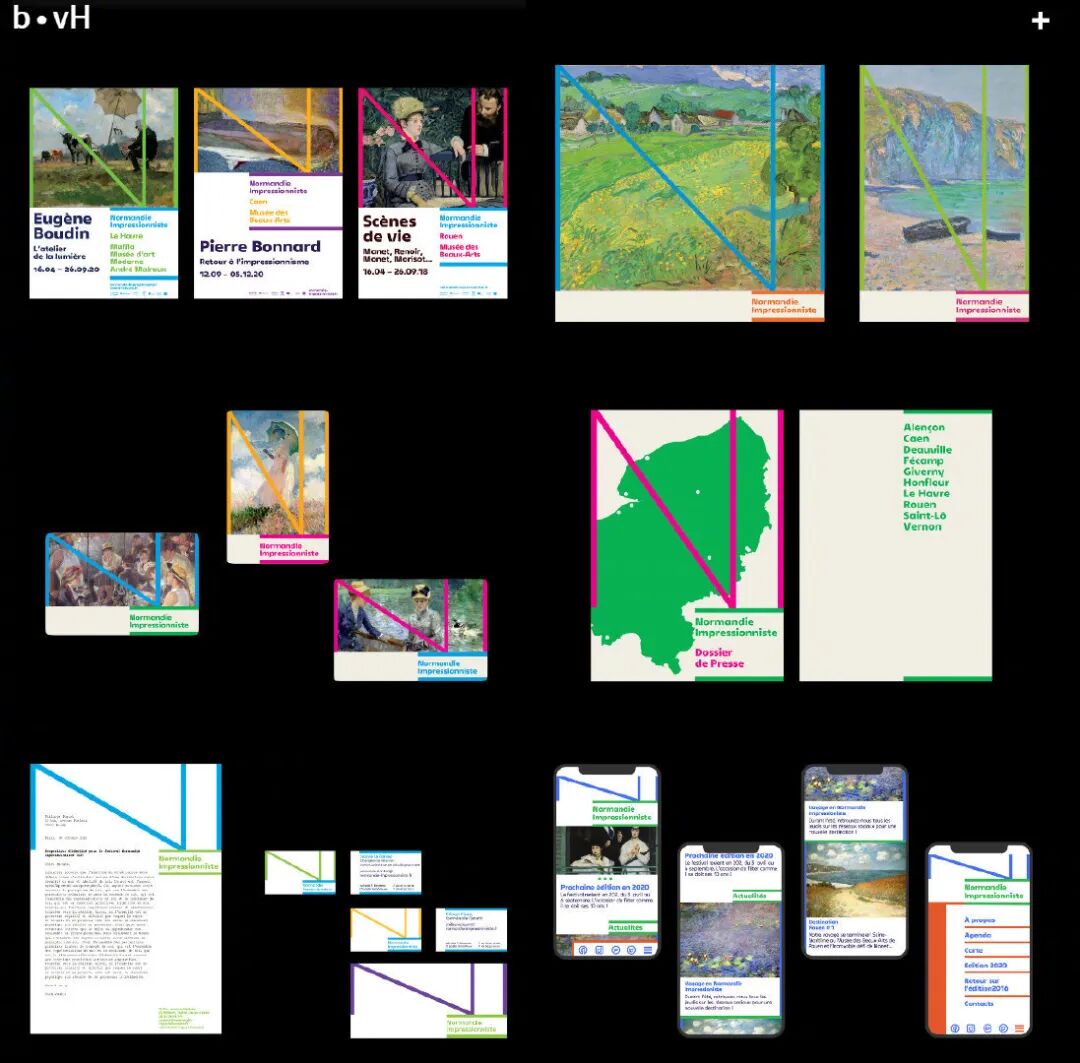
Task: Click the 'Honfleur' city name text
Action: [926, 483]
